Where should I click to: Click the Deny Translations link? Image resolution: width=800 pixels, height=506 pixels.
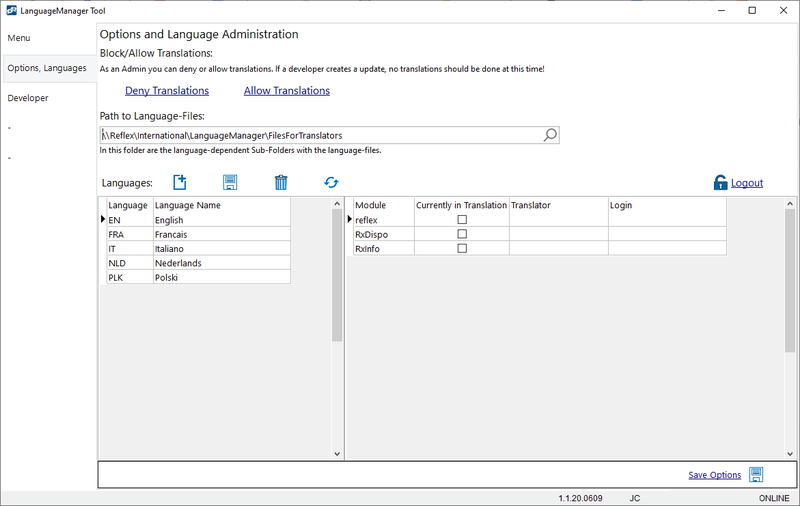(167, 90)
